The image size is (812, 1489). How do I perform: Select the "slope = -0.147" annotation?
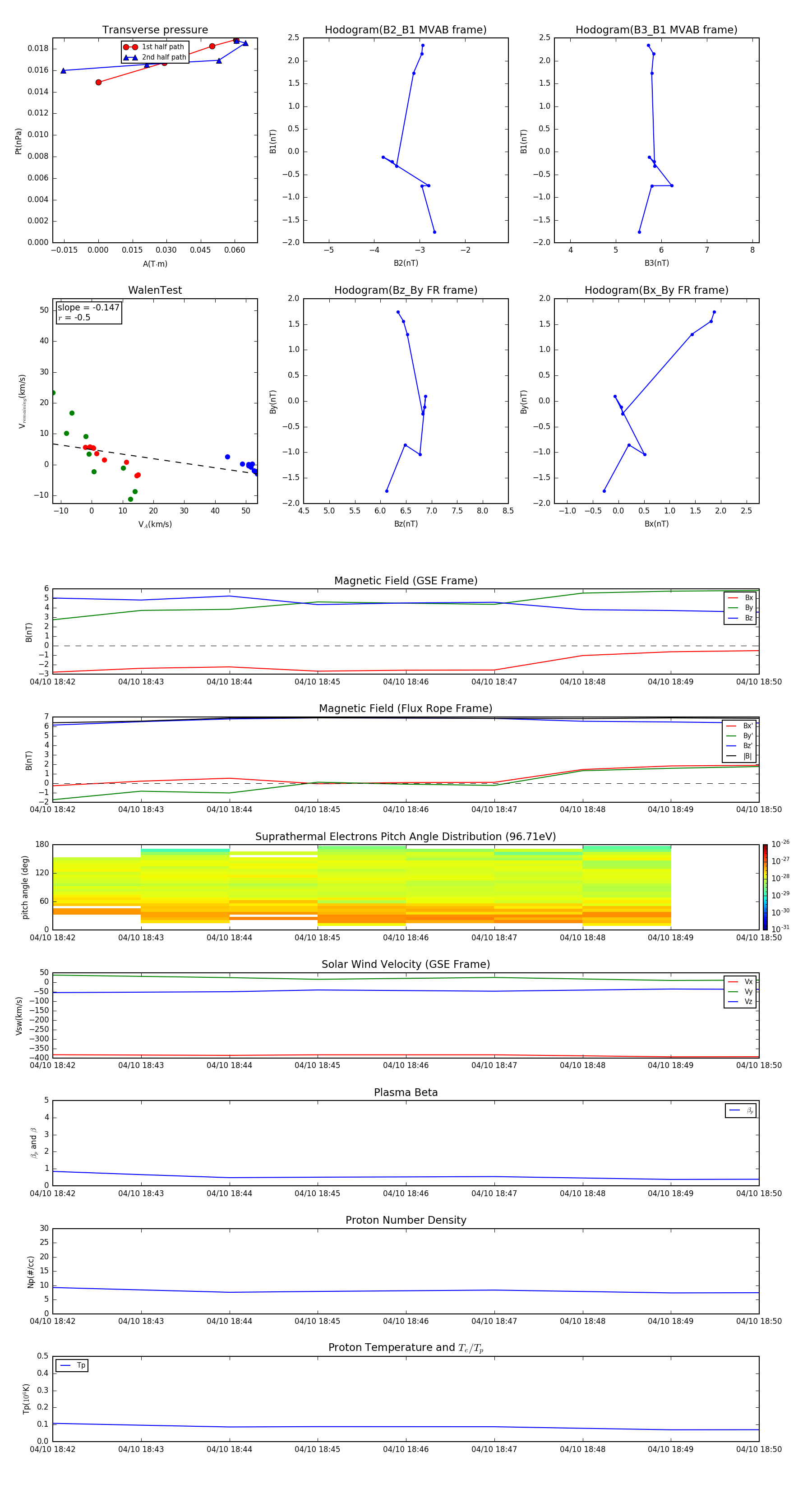pyautogui.click(x=88, y=308)
